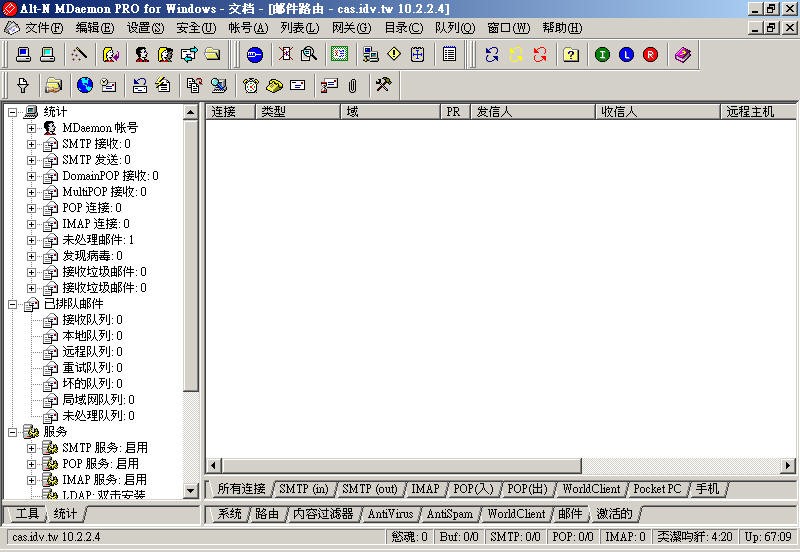Viewport: 800px width, 552px height.
Task: Open the 安全(U) menu
Action: point(196,28)
